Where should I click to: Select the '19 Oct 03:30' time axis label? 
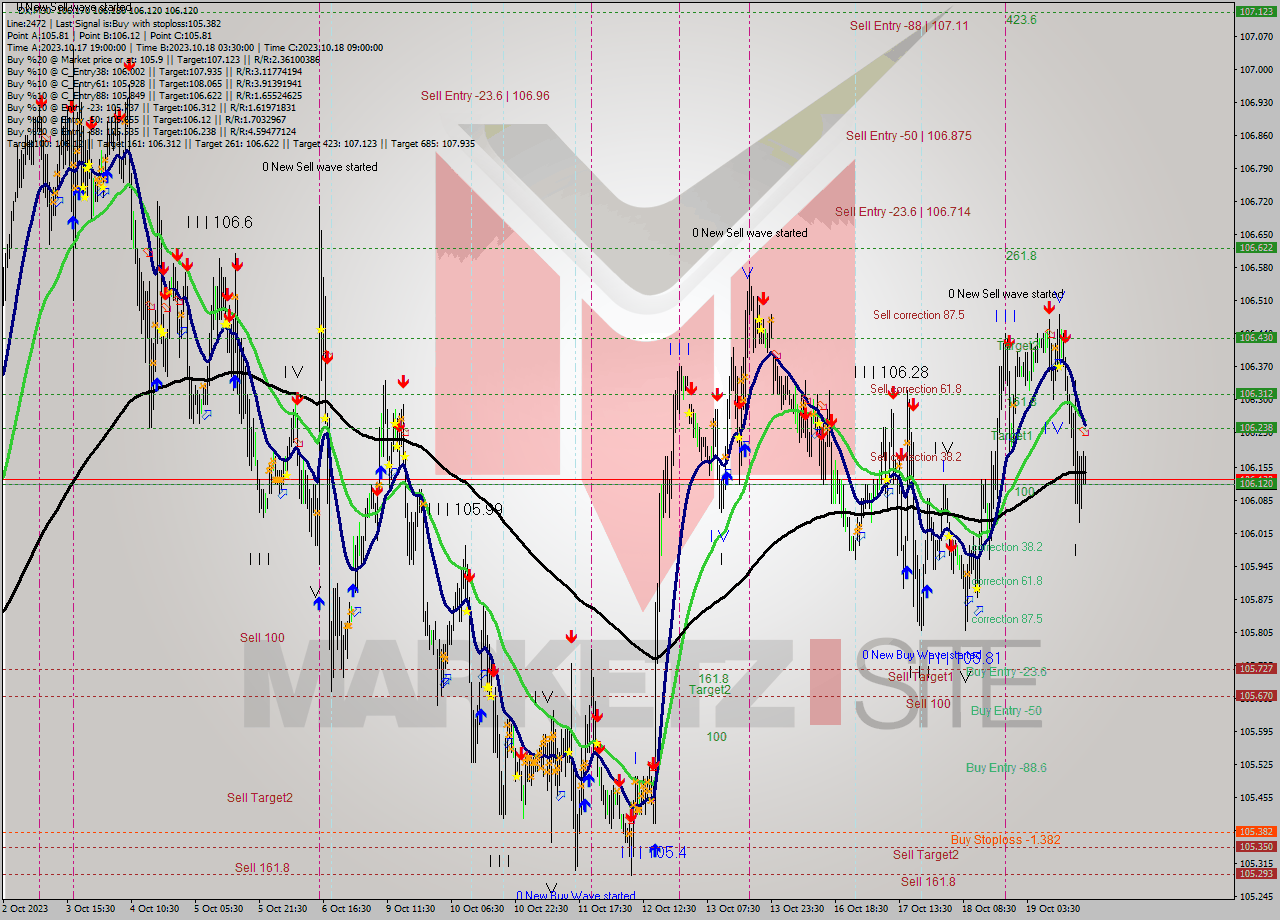pyautogui.click(x=1052, y=909)
